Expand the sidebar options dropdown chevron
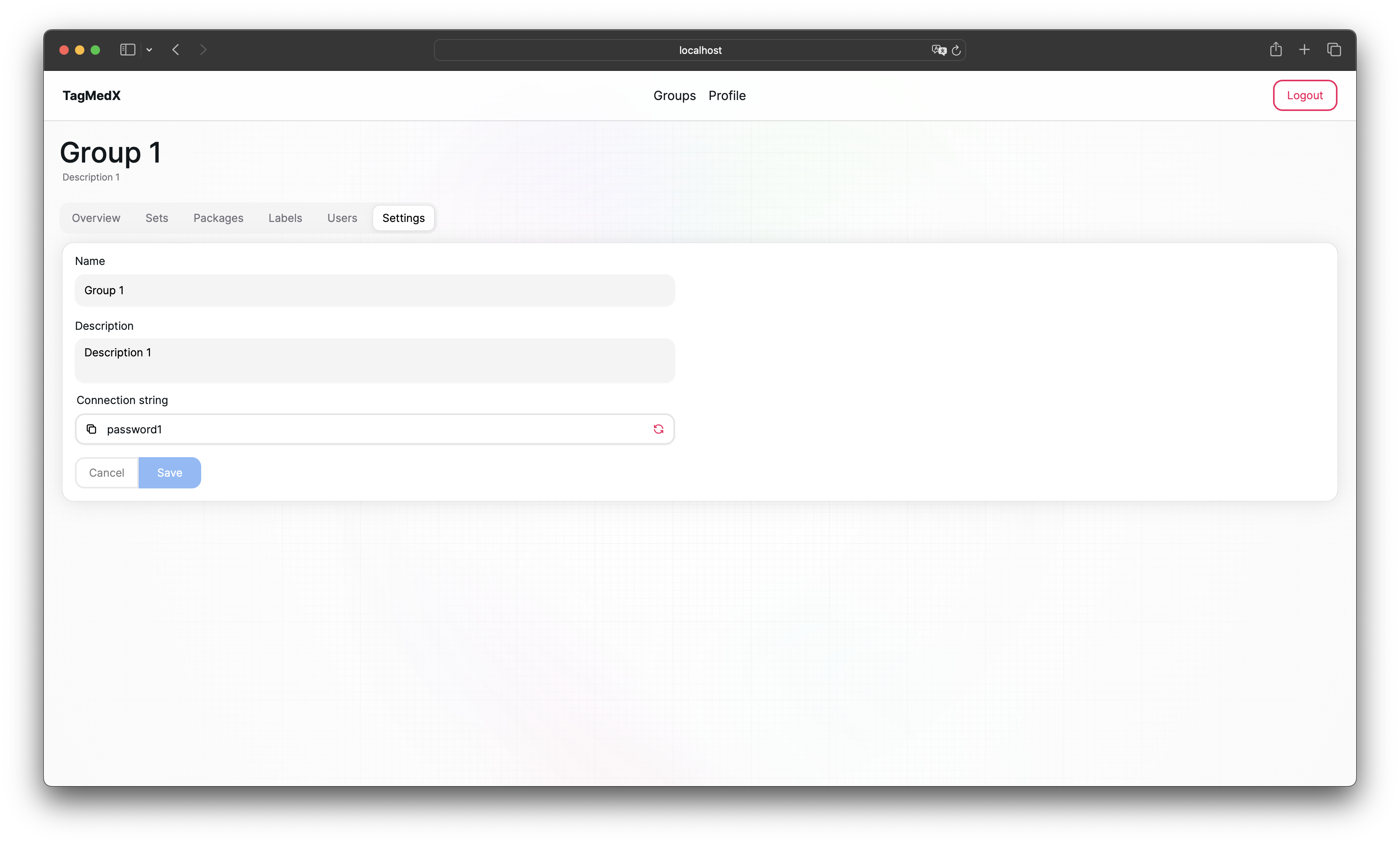This screenshot has height=844, width=1400. tap(150, 50)
